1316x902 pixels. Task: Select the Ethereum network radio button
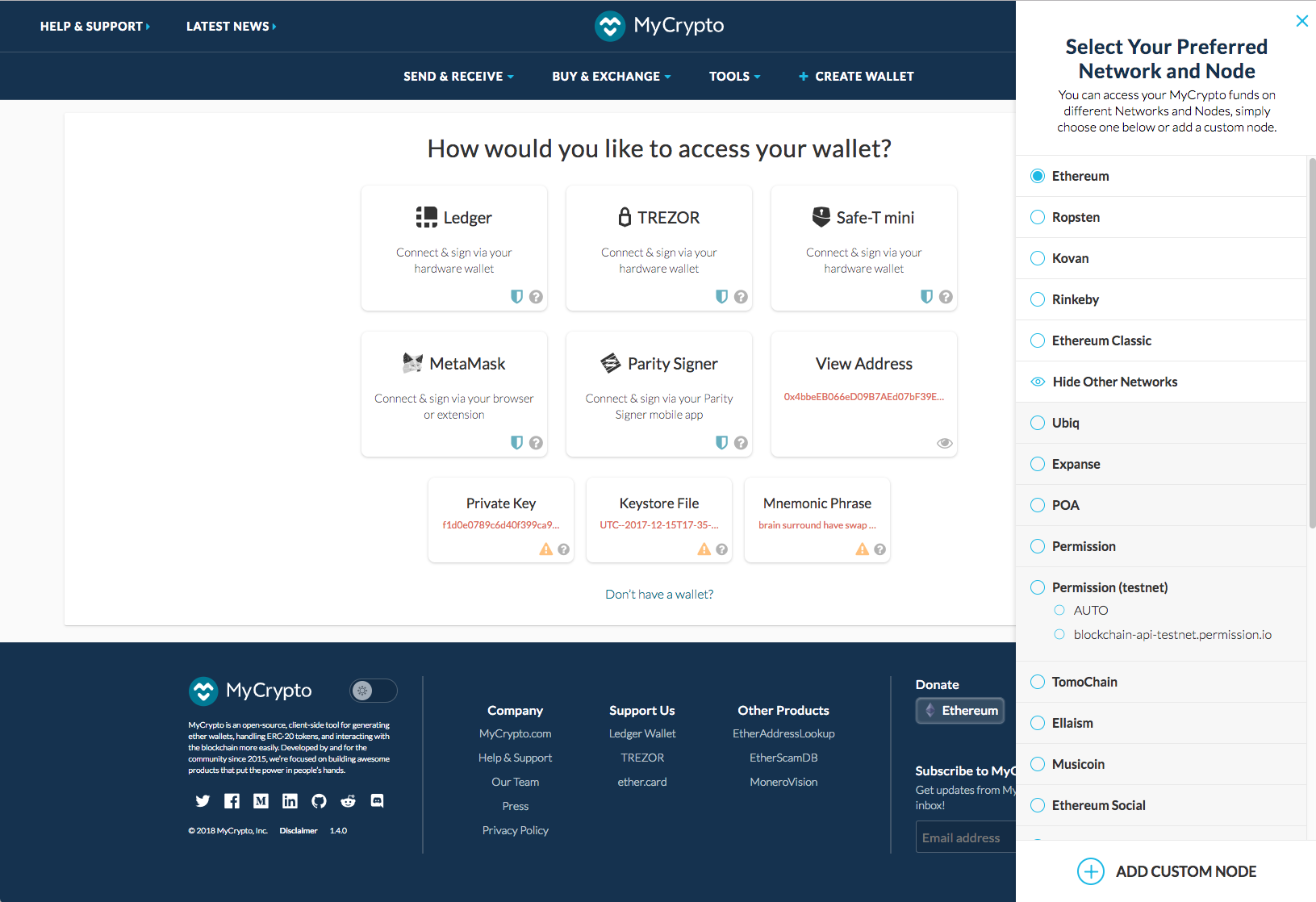click(x=1038, y=176)
